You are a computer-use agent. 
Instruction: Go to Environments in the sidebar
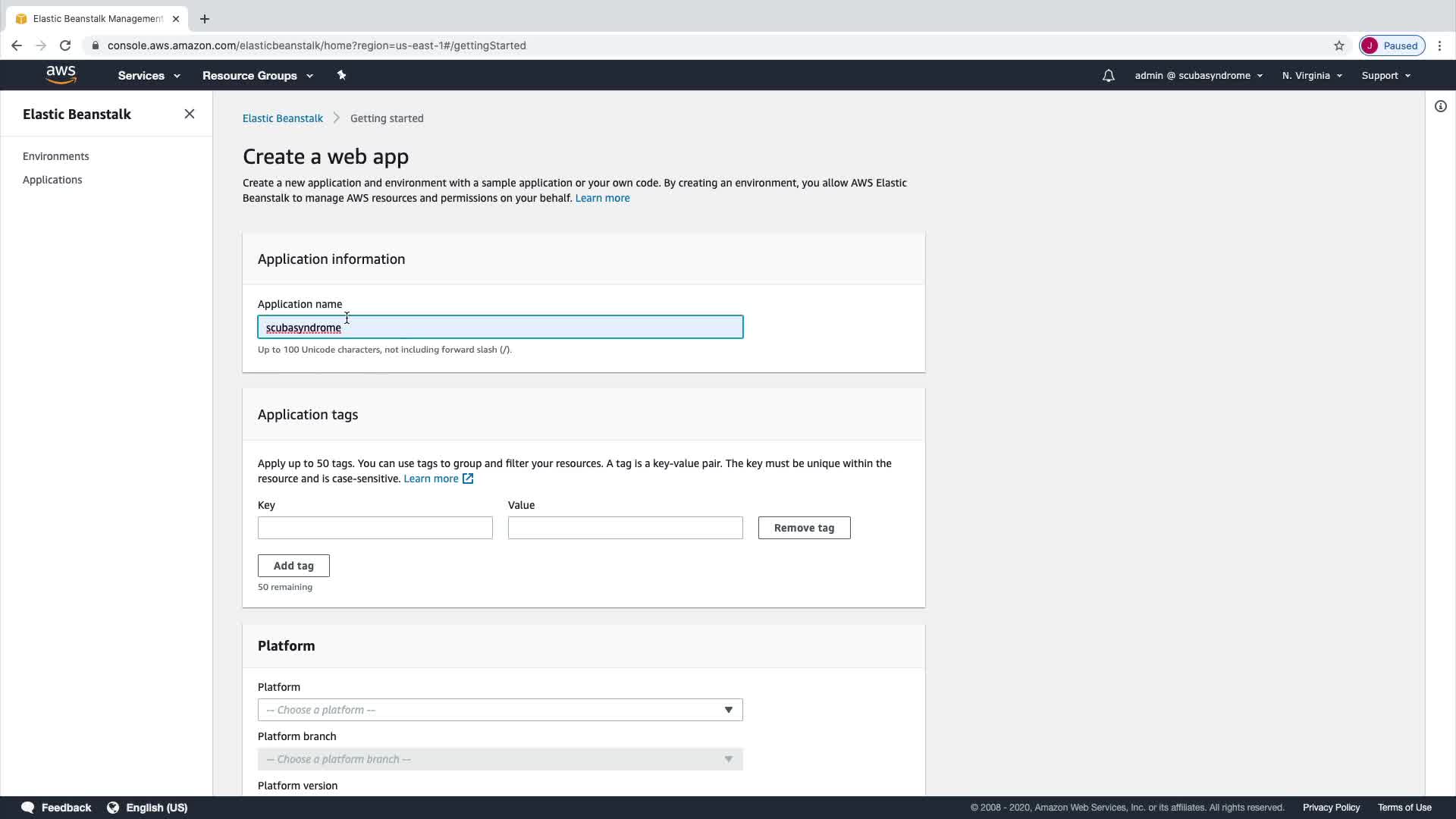(x=55, y=156)
